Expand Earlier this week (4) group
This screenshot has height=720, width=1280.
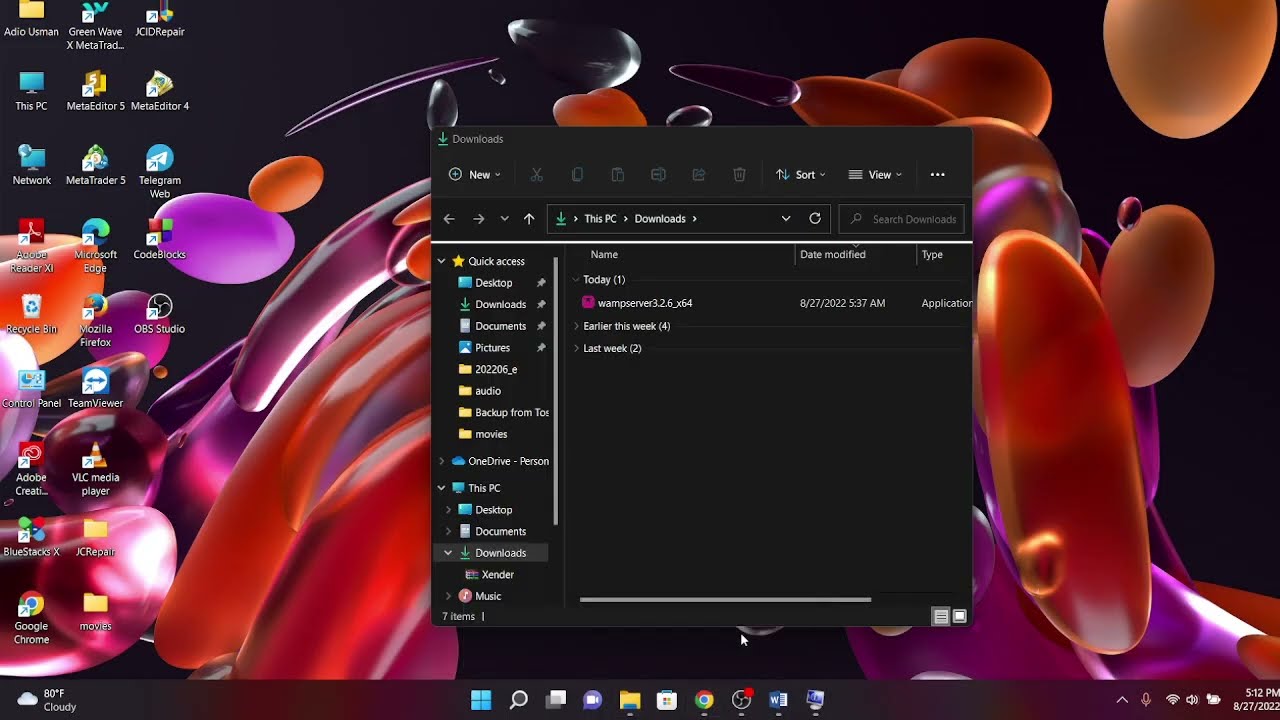576,326
